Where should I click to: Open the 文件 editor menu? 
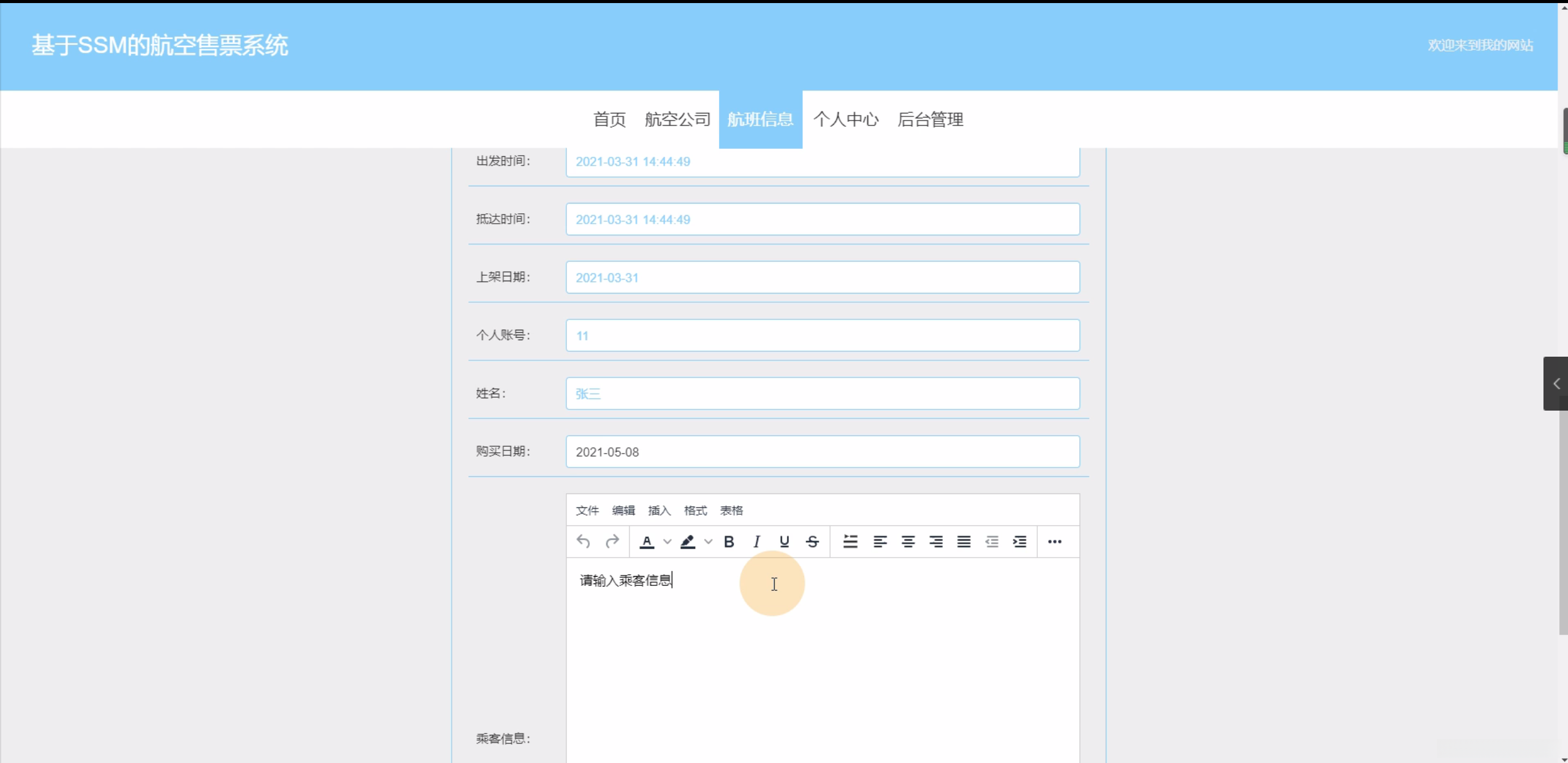pos(587,511)
